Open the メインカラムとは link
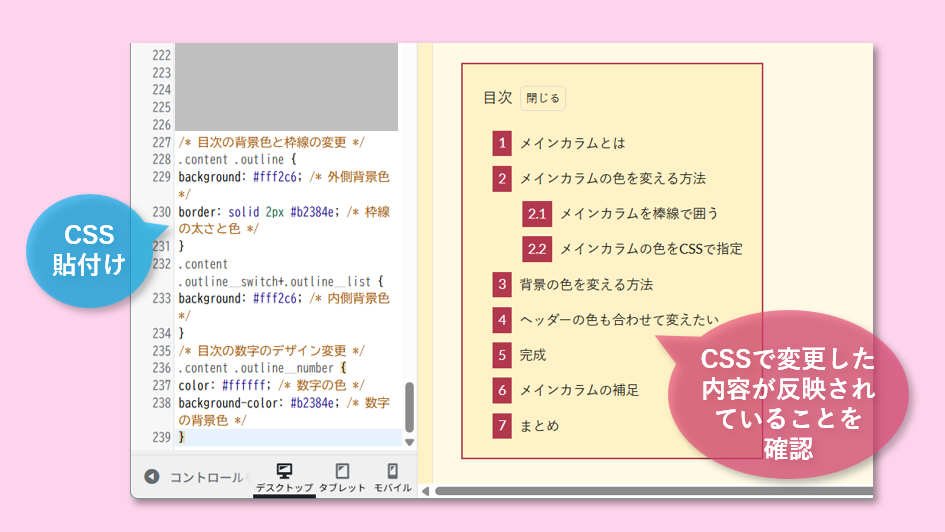Image resolution: width=945 pixels, height=532 pixels. pyautogui.click(x=573, y=143)
